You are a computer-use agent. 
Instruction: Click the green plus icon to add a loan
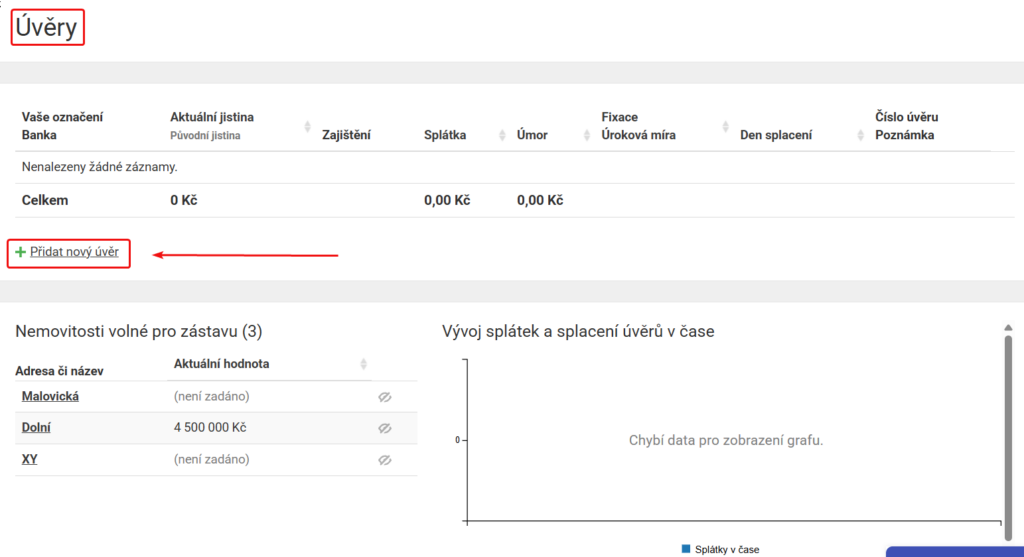click(20, 253)
